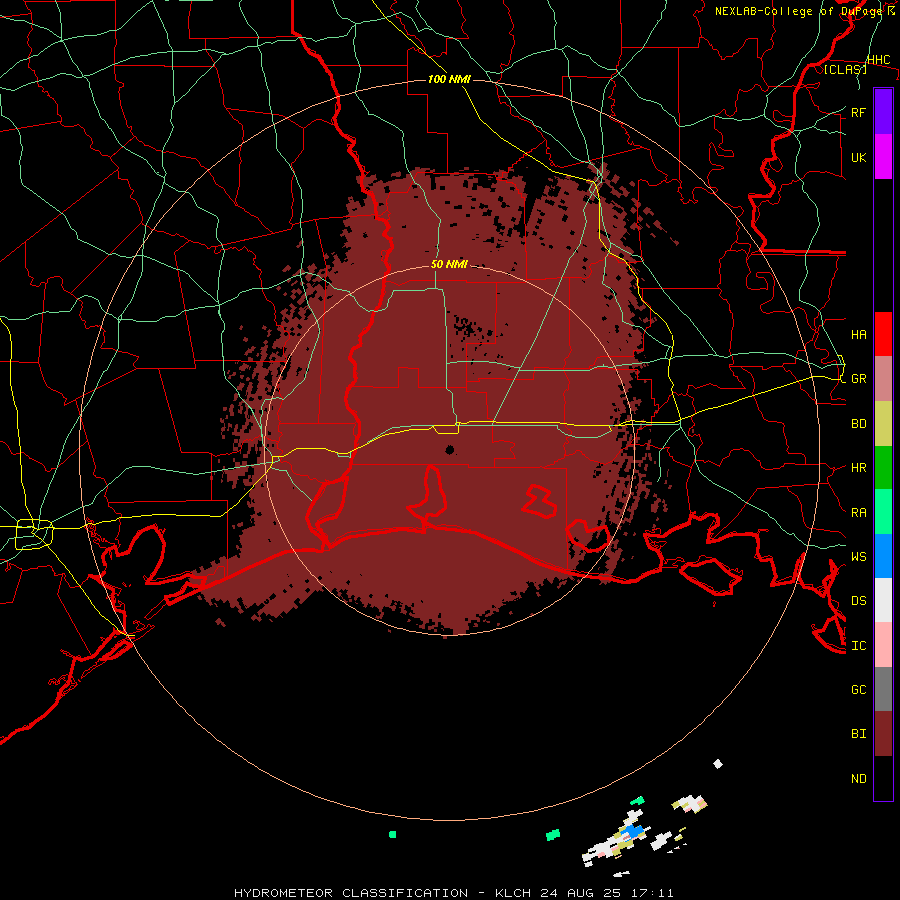Click the UK legend label
This screenshot has width=900, height=900.
859,157
